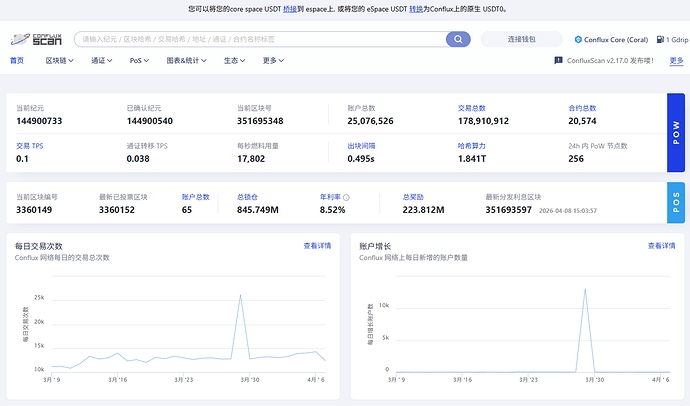Image resolution: width=690 pixels, height=406 pixels.
Task: Click the 连接钱包 button
Action: [521, 40]
